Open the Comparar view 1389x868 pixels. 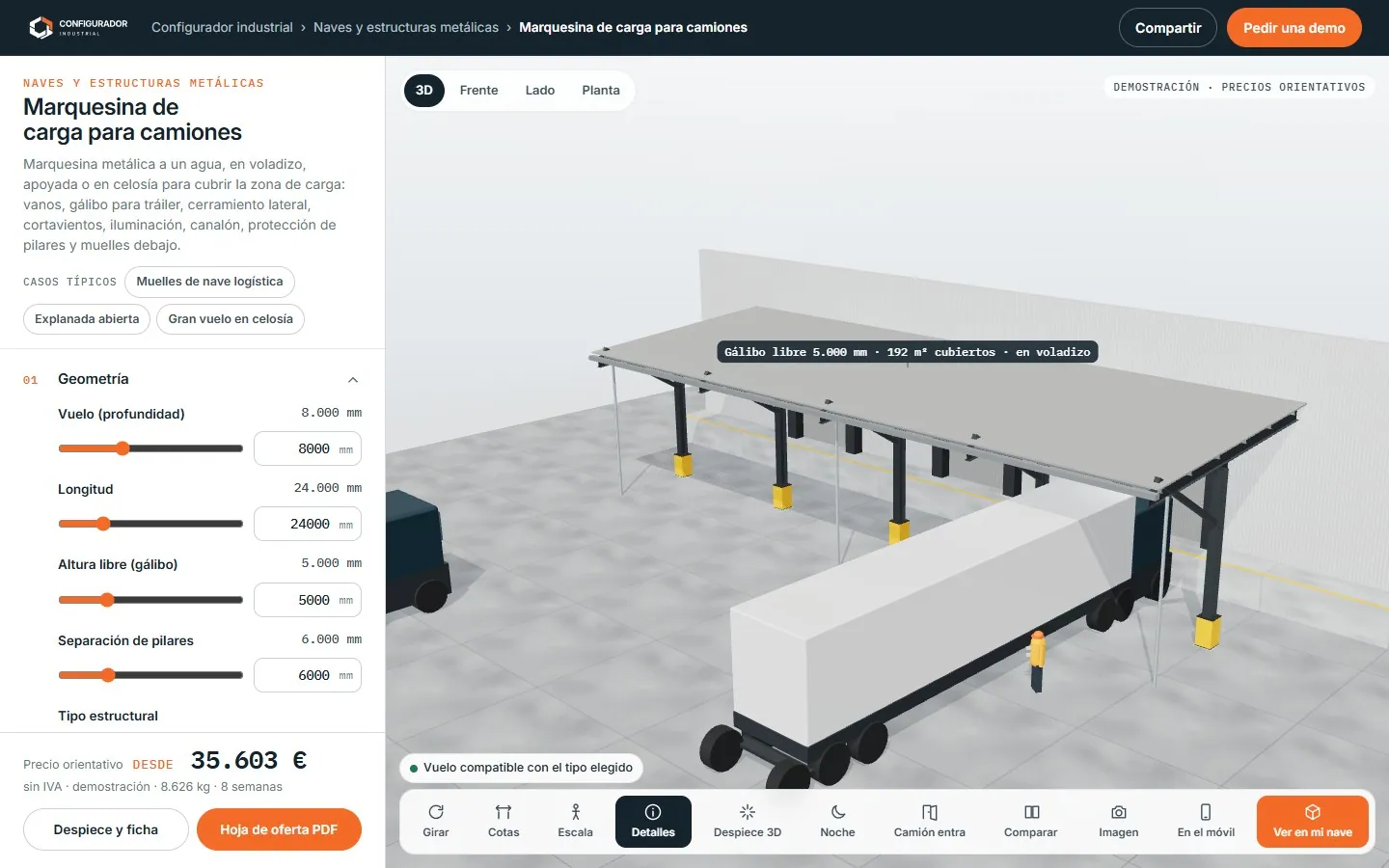click(x=1031, y=822)
